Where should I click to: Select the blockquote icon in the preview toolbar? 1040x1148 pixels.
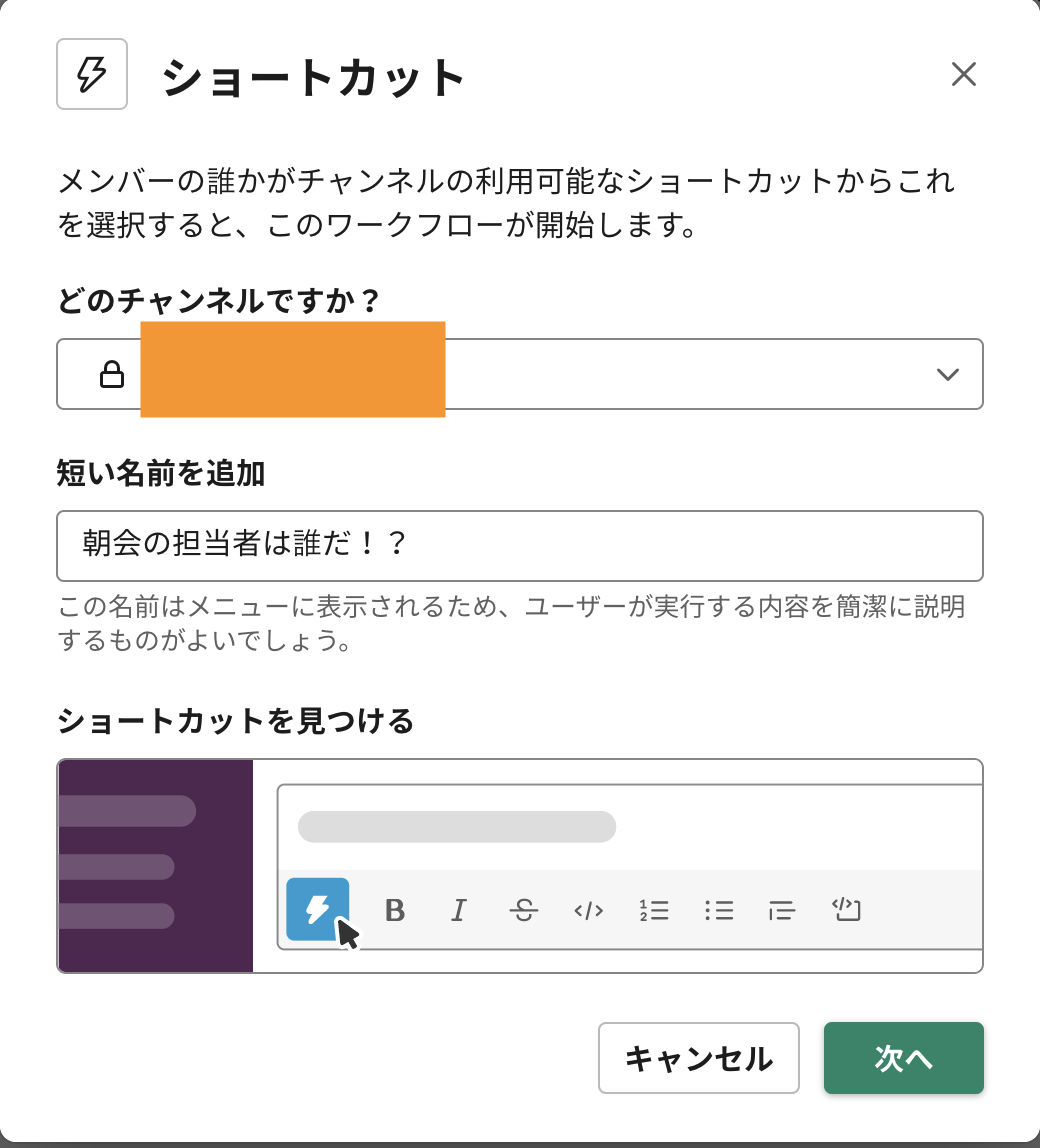click(782, 910)
